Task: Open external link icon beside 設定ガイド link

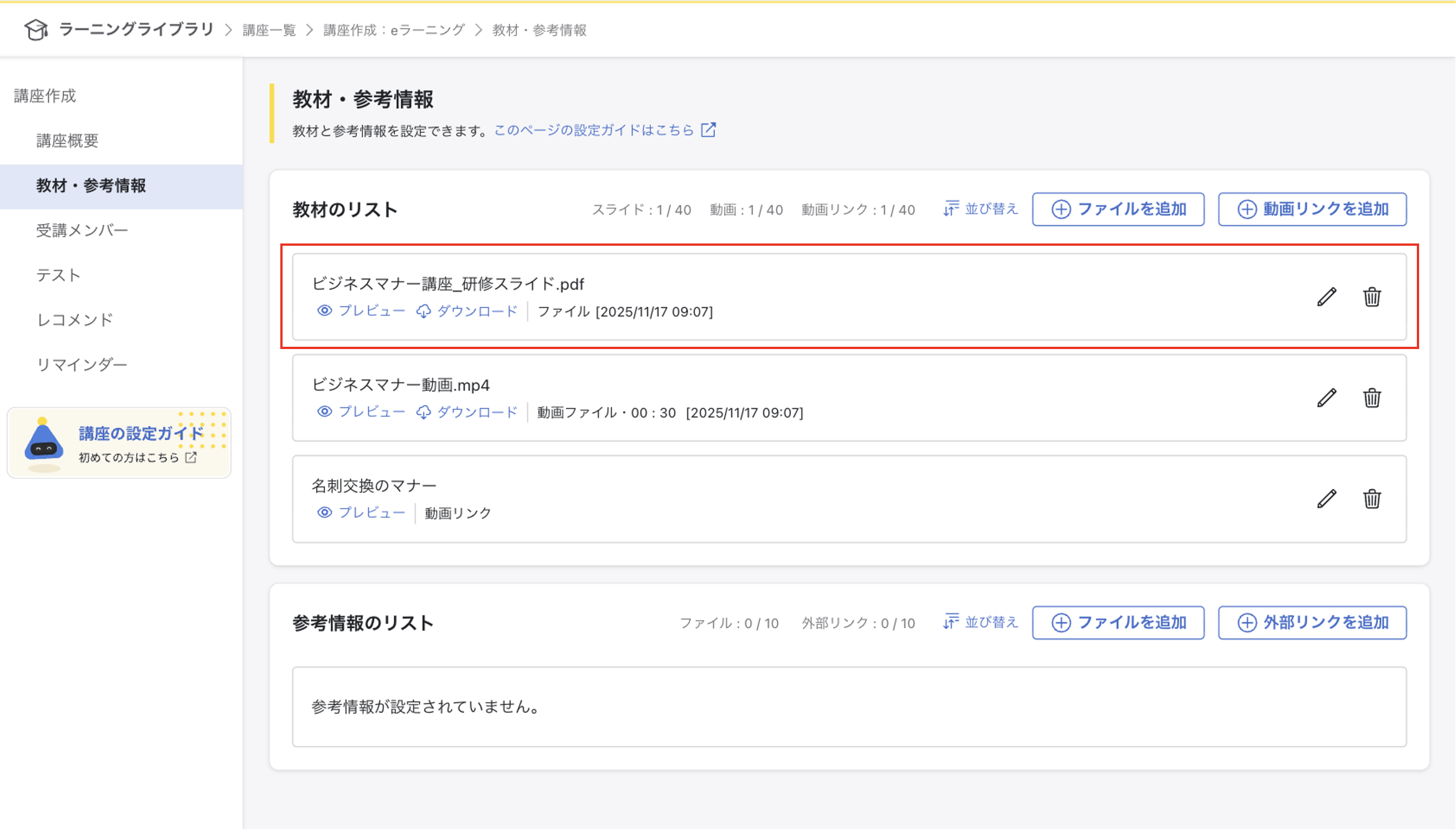Action: (708, 131)
